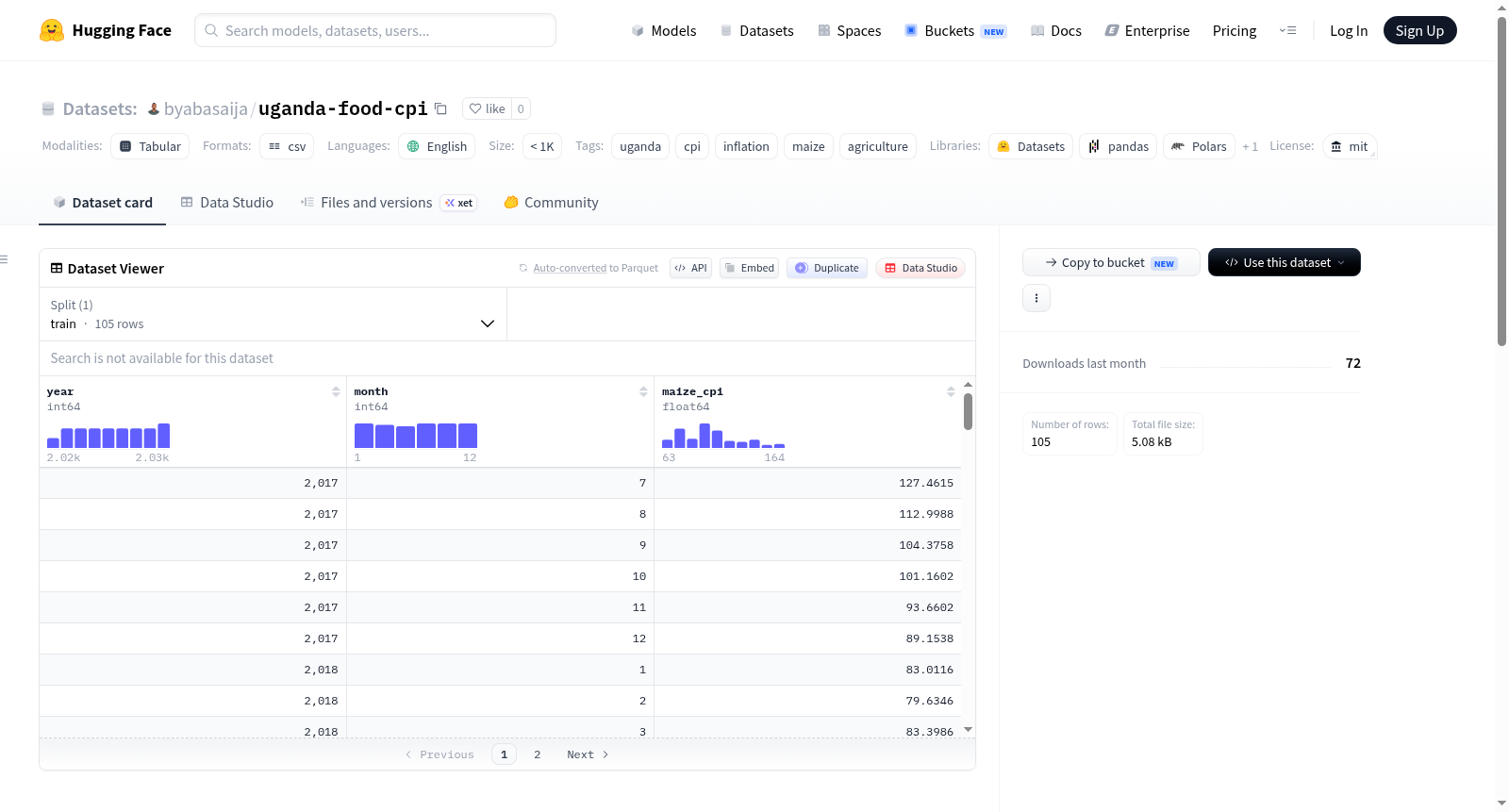Click the month histogram range bar
Image resolution: width=1509 pixels, height=812 pixels.
click(x=416, y=436)
